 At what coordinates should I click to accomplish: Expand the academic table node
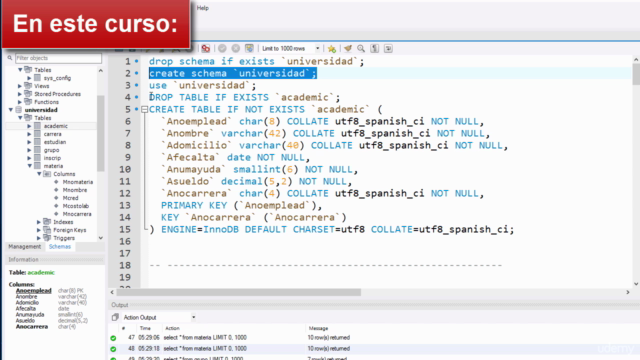pos(29,126)
